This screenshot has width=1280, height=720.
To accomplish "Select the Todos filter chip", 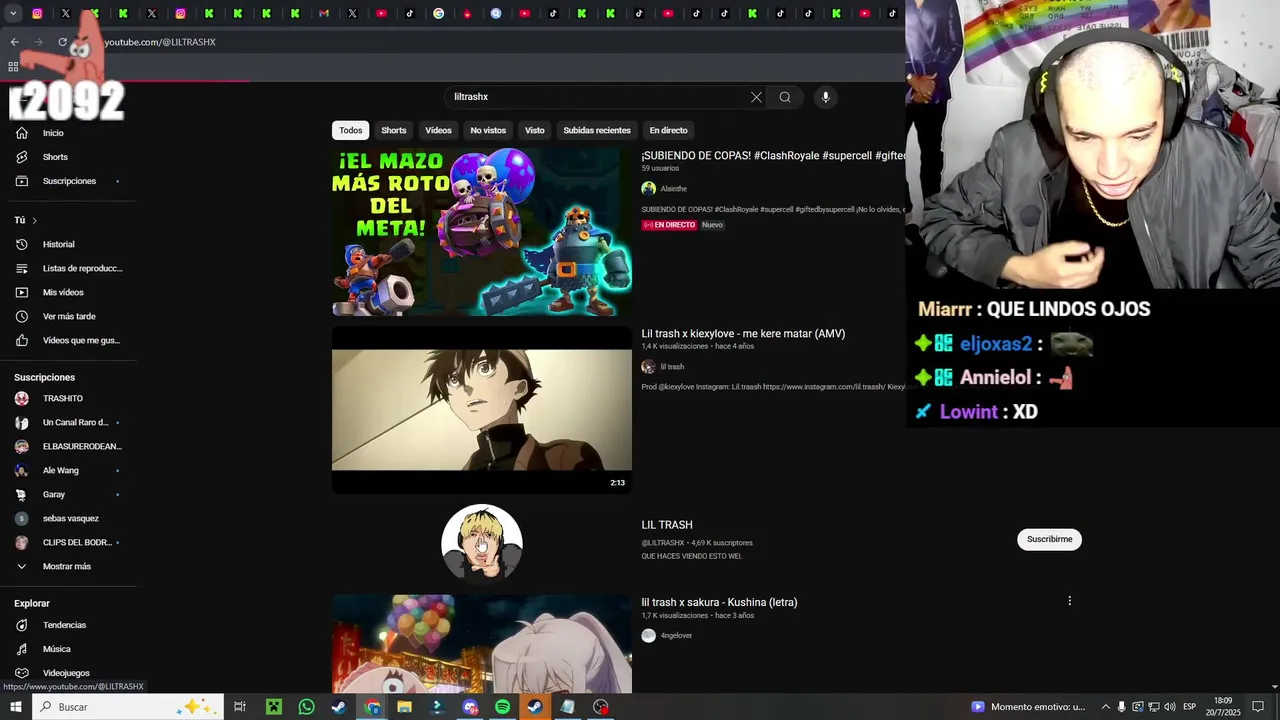I will (350, 130).
